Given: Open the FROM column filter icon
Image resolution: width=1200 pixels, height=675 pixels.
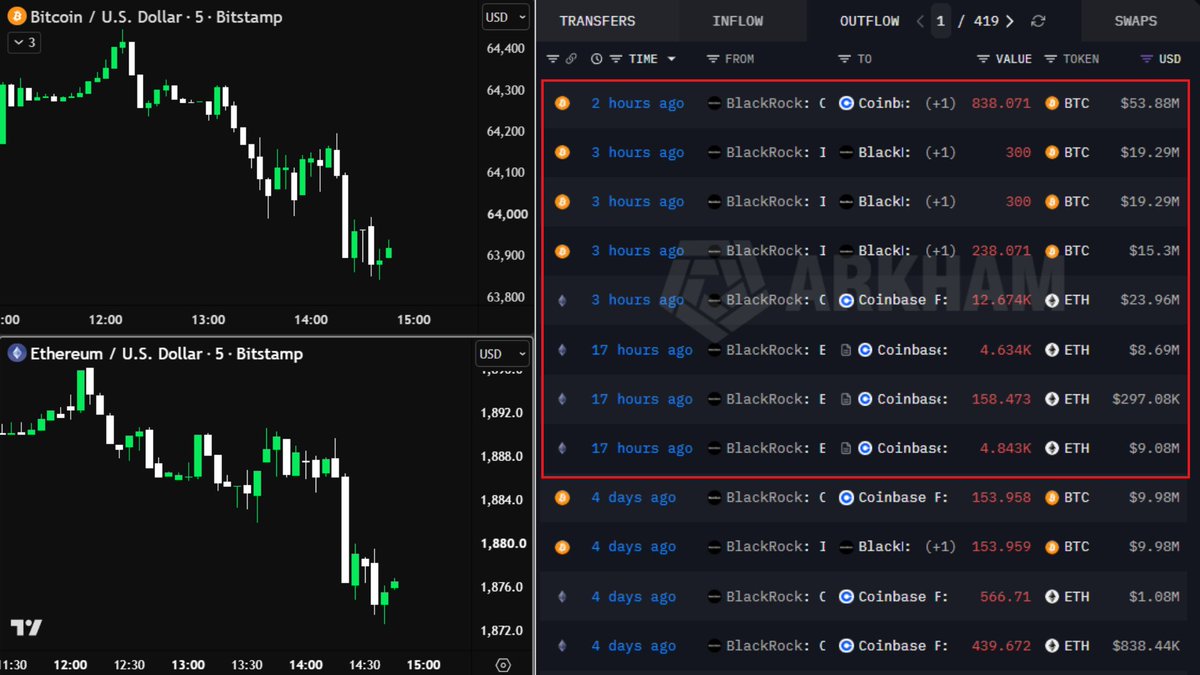Looking at the screenshot, I should pos(713,59).
